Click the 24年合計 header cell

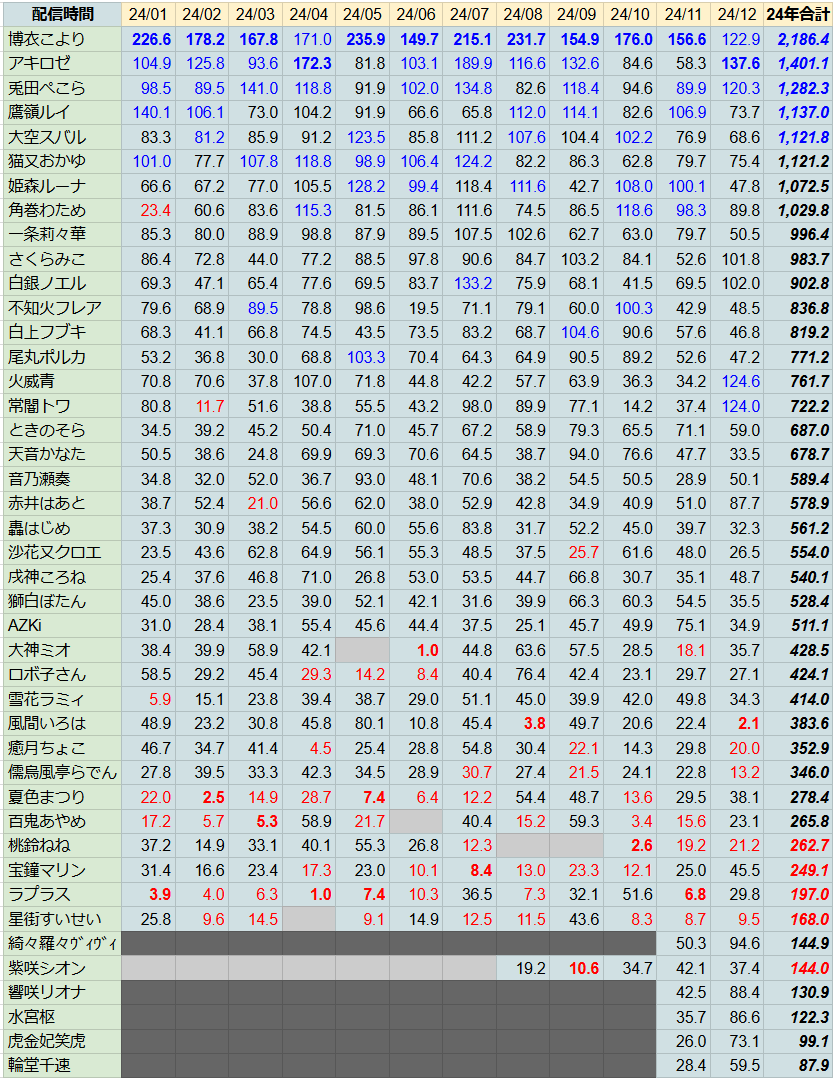pyautogui.click(x=798, y=14)
